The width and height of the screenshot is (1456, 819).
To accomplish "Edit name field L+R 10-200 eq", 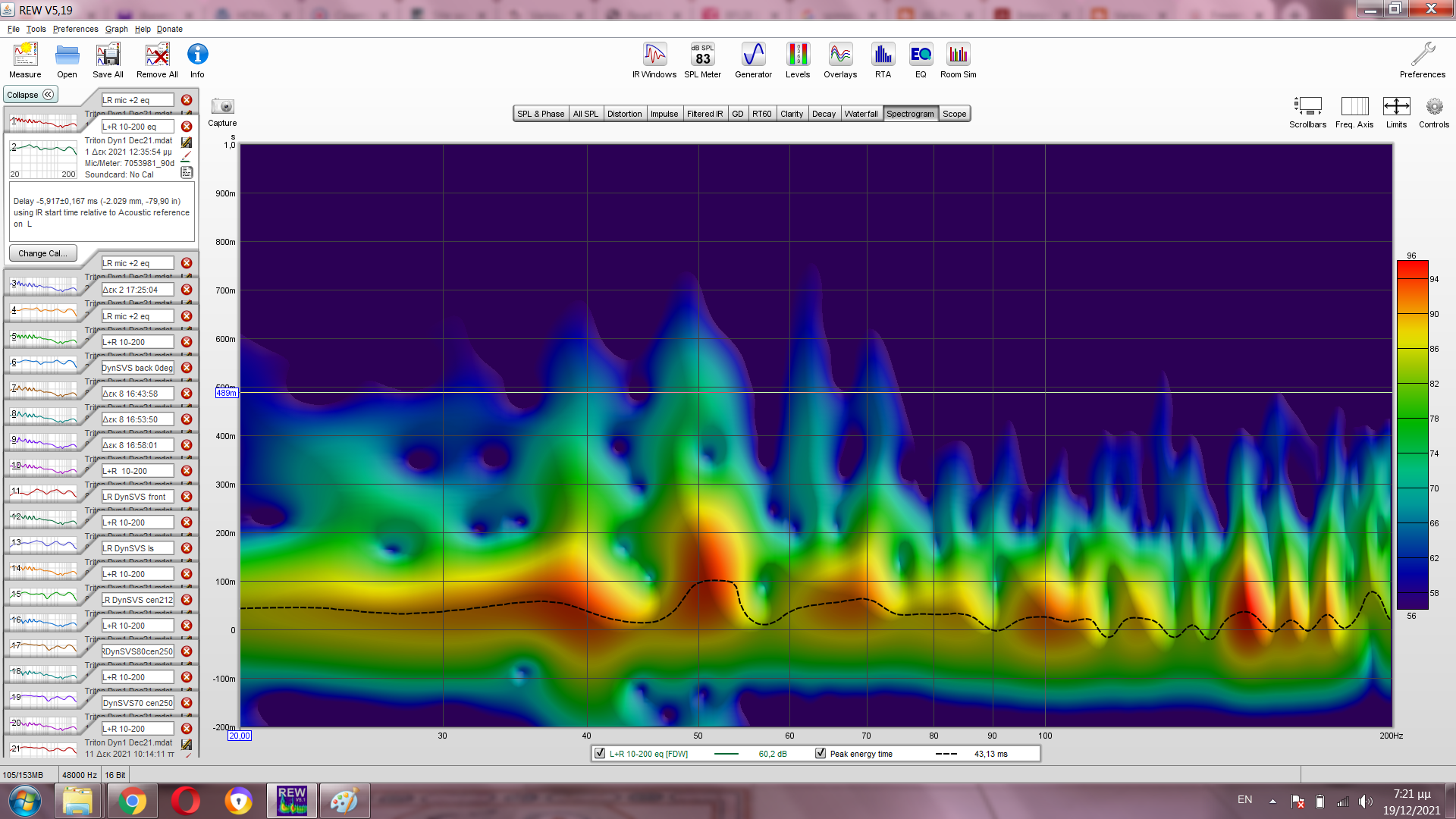I will pyautogui.click(x=137, y=127).
